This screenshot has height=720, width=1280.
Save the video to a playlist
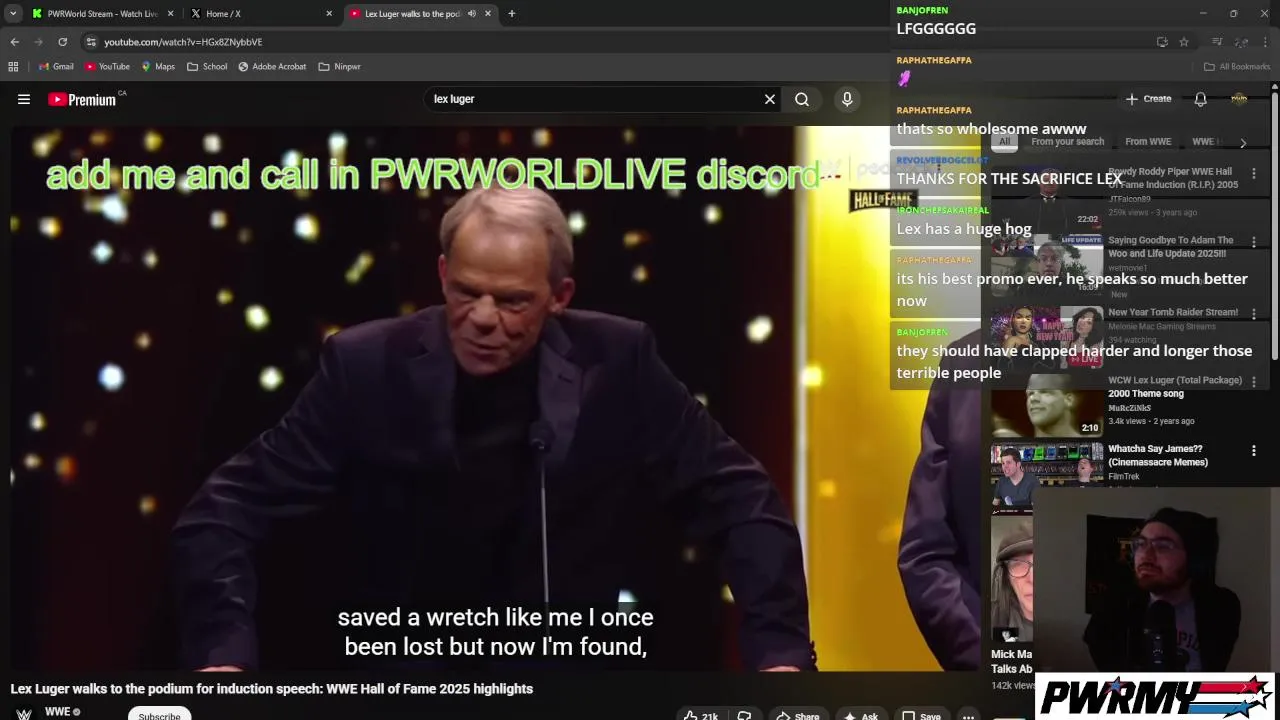coord(921,716)
